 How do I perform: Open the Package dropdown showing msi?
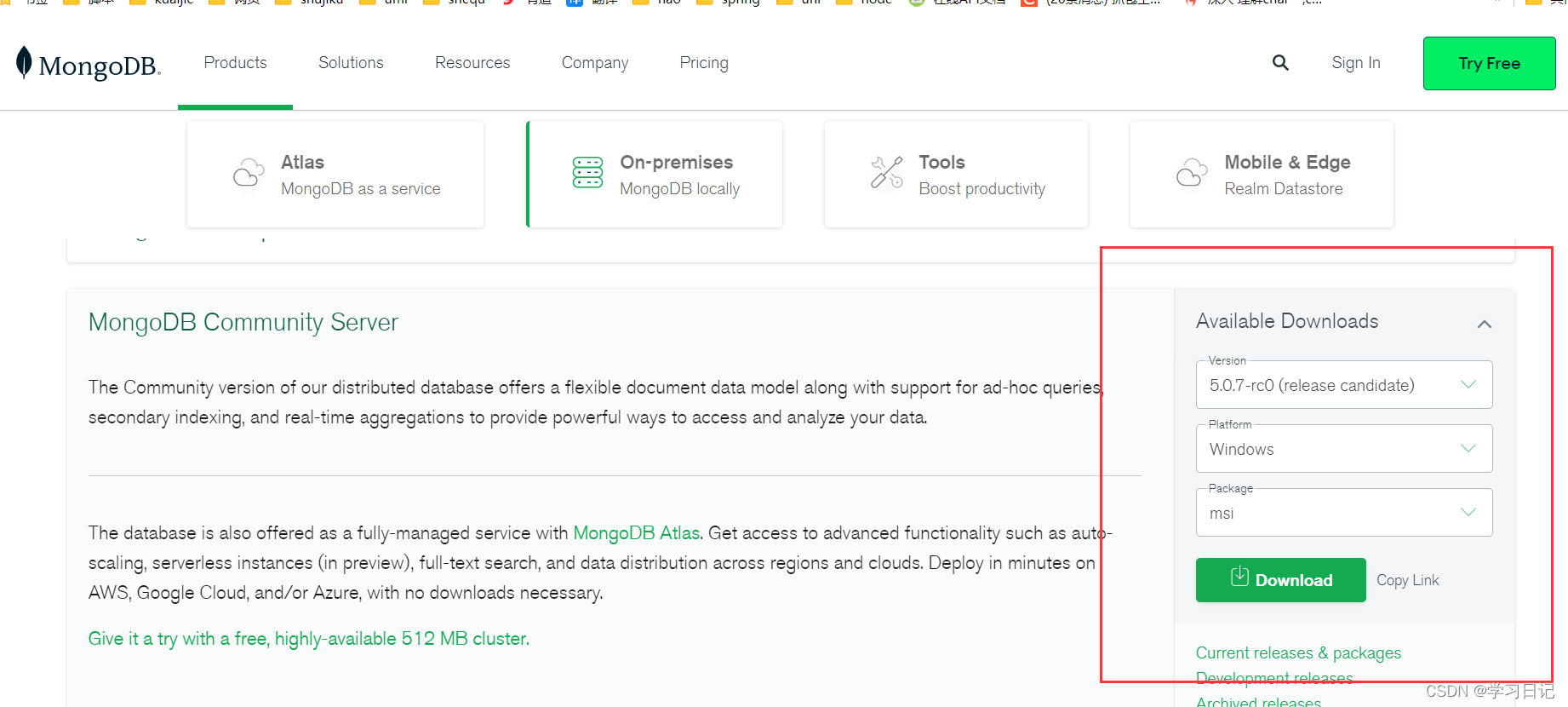pos(1344,513)
